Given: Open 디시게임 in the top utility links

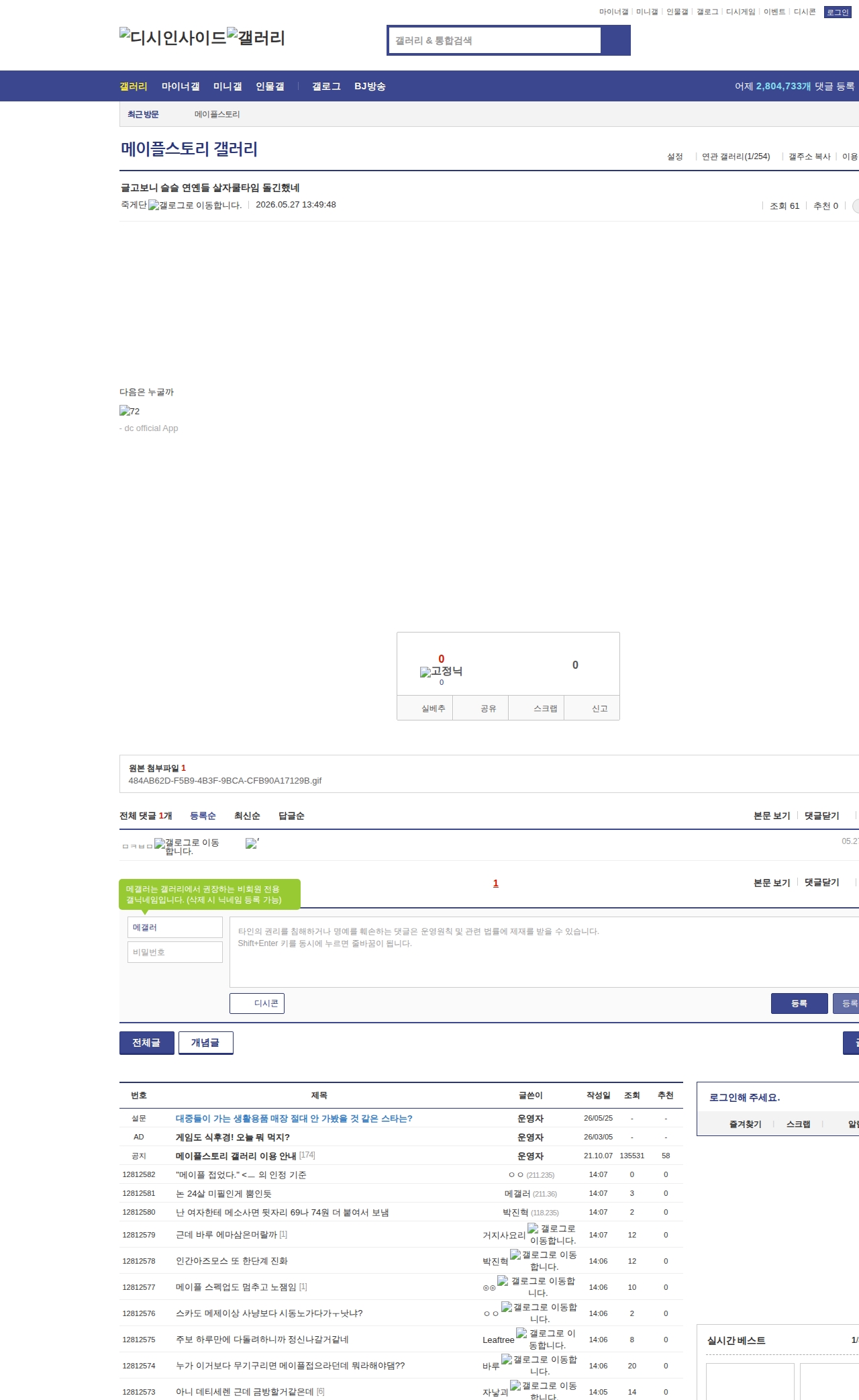Looking at the screenshot, I should 740,12.
